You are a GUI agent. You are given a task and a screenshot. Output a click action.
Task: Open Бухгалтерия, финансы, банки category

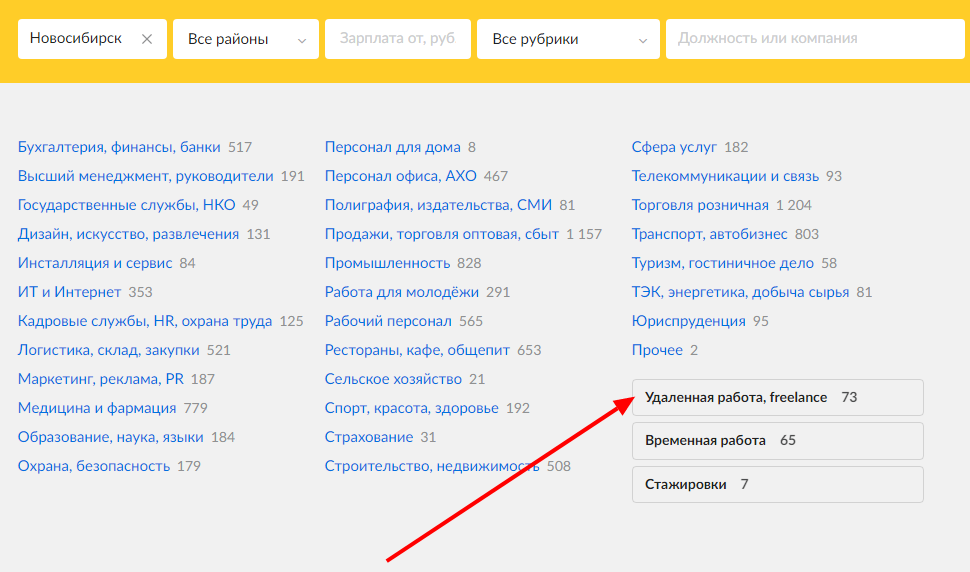pos(119,147)
